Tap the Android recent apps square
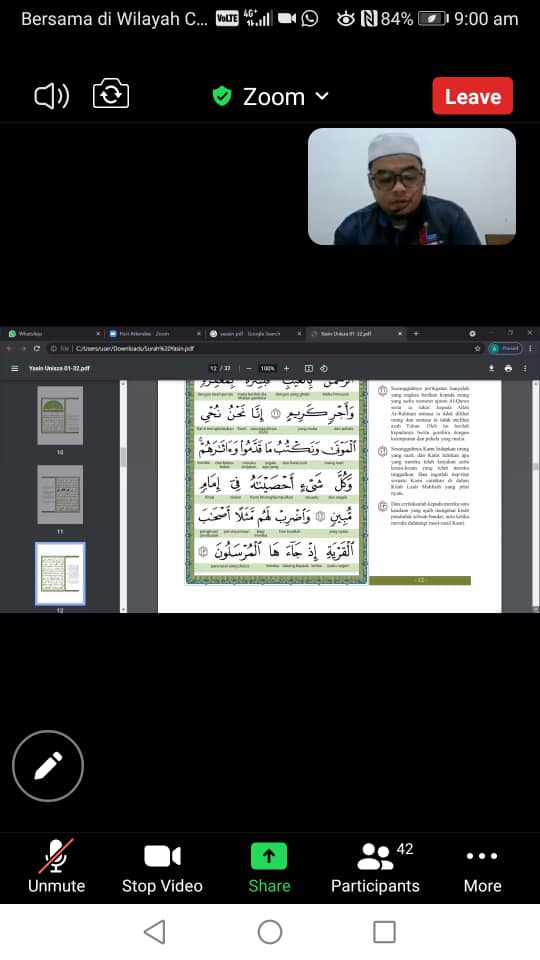Image resolution: width=540 pixels, height=960 pixels. point(384,932)
